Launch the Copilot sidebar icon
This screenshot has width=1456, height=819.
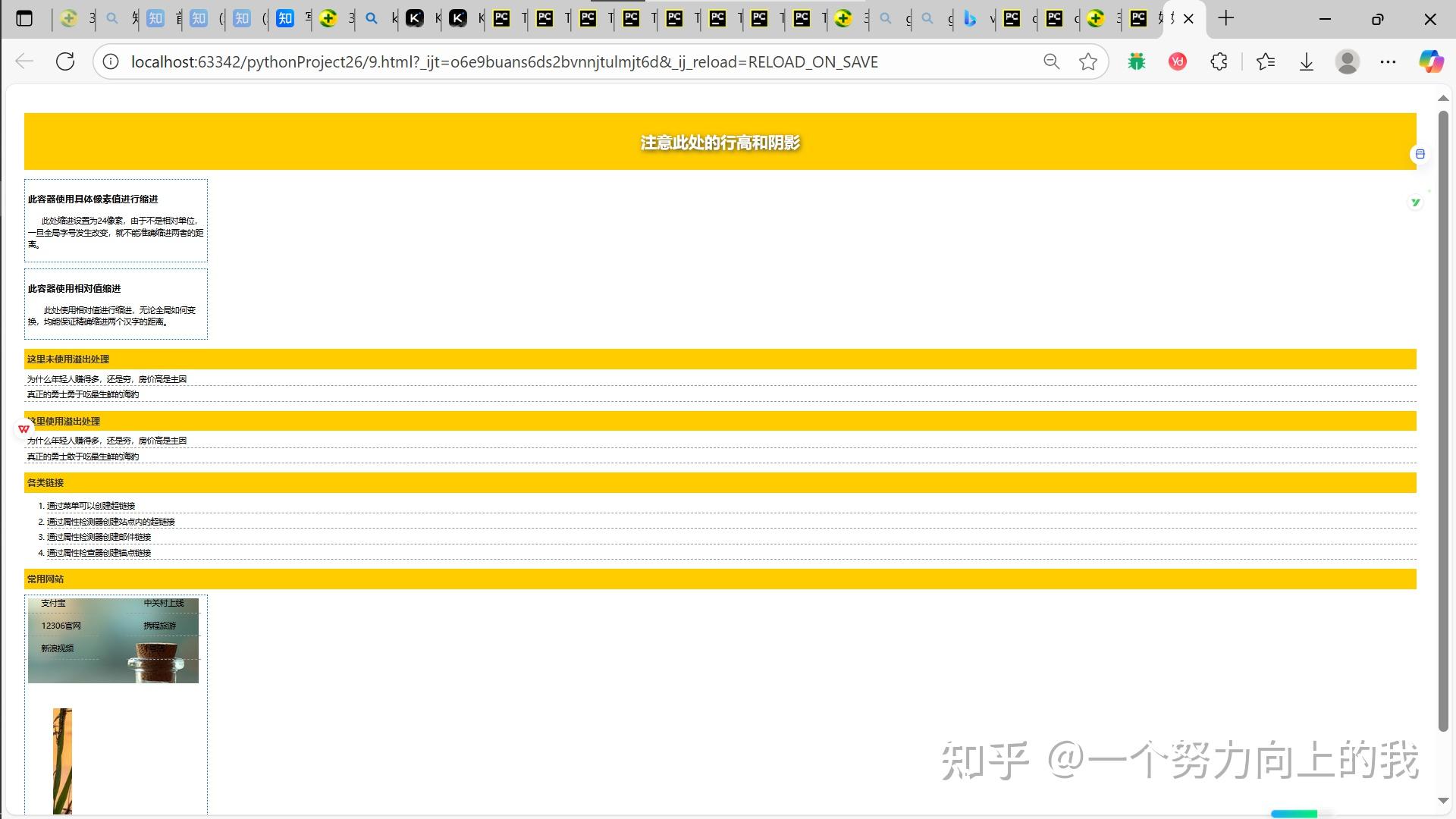pyautogui.click(x=1431, y=61)
